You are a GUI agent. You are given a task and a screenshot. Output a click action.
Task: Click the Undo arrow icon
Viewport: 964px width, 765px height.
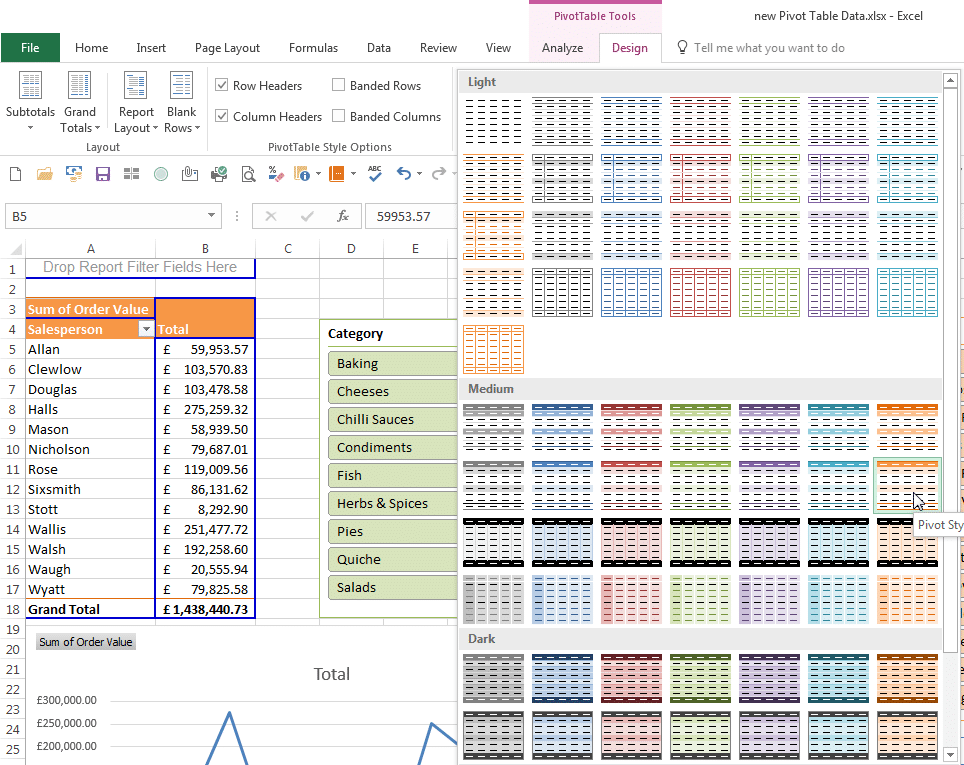[403, 174]
